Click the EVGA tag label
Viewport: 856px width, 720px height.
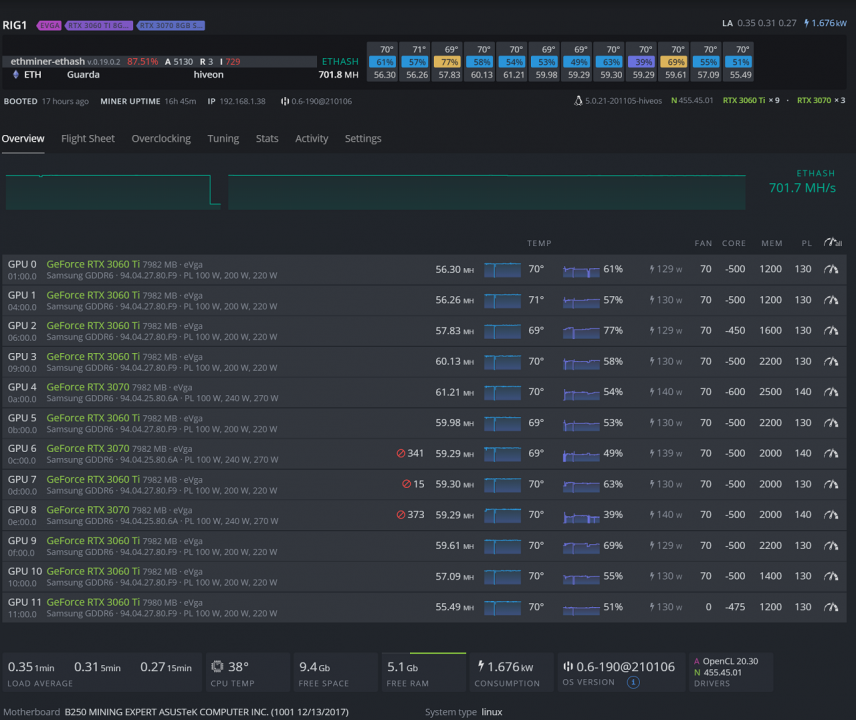click(x=49, y=24)
